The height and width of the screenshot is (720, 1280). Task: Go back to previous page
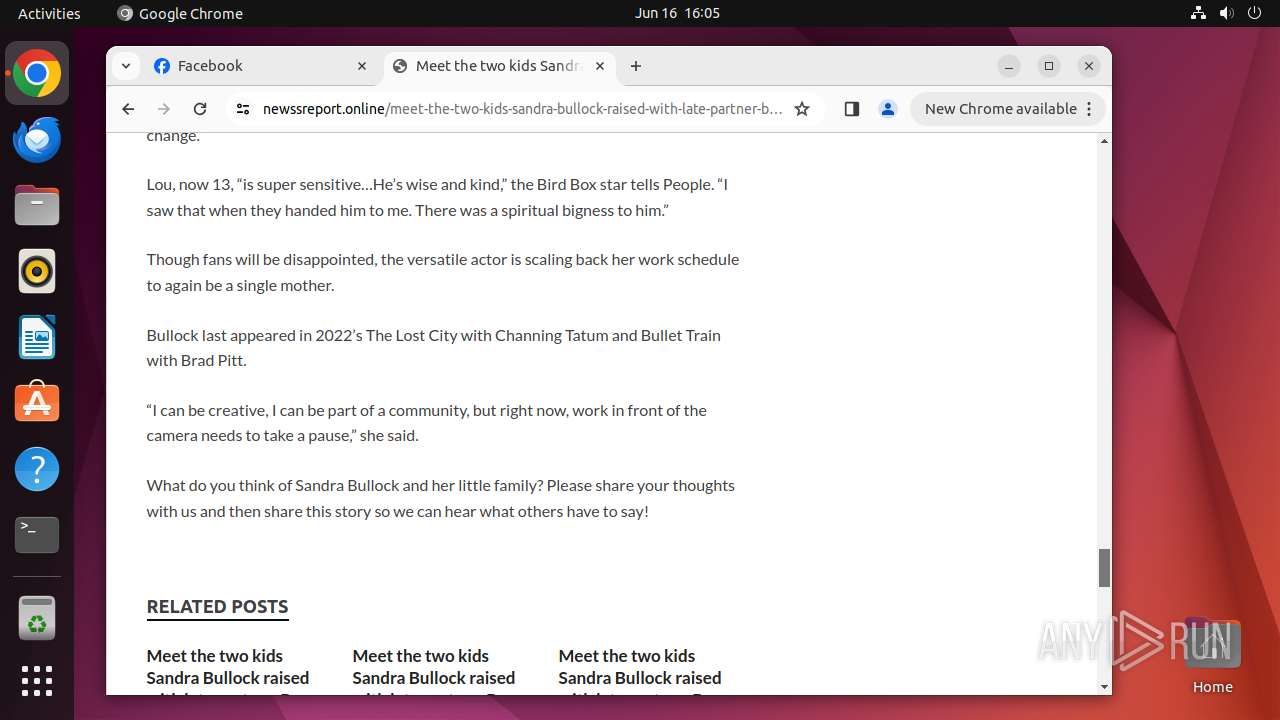[x=128, y=109]
